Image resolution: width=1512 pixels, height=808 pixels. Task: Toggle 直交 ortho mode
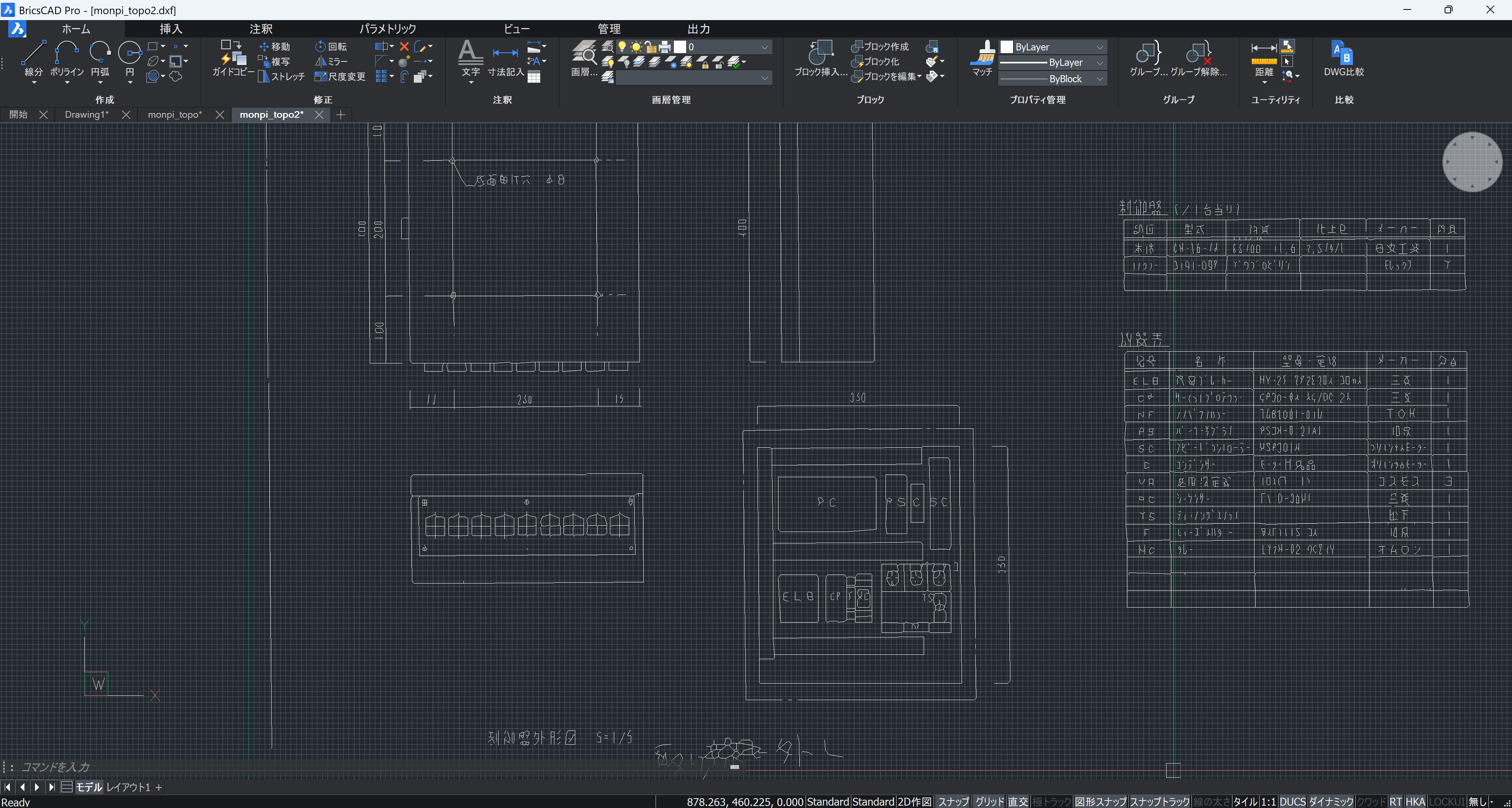(x=1018, y=802)
